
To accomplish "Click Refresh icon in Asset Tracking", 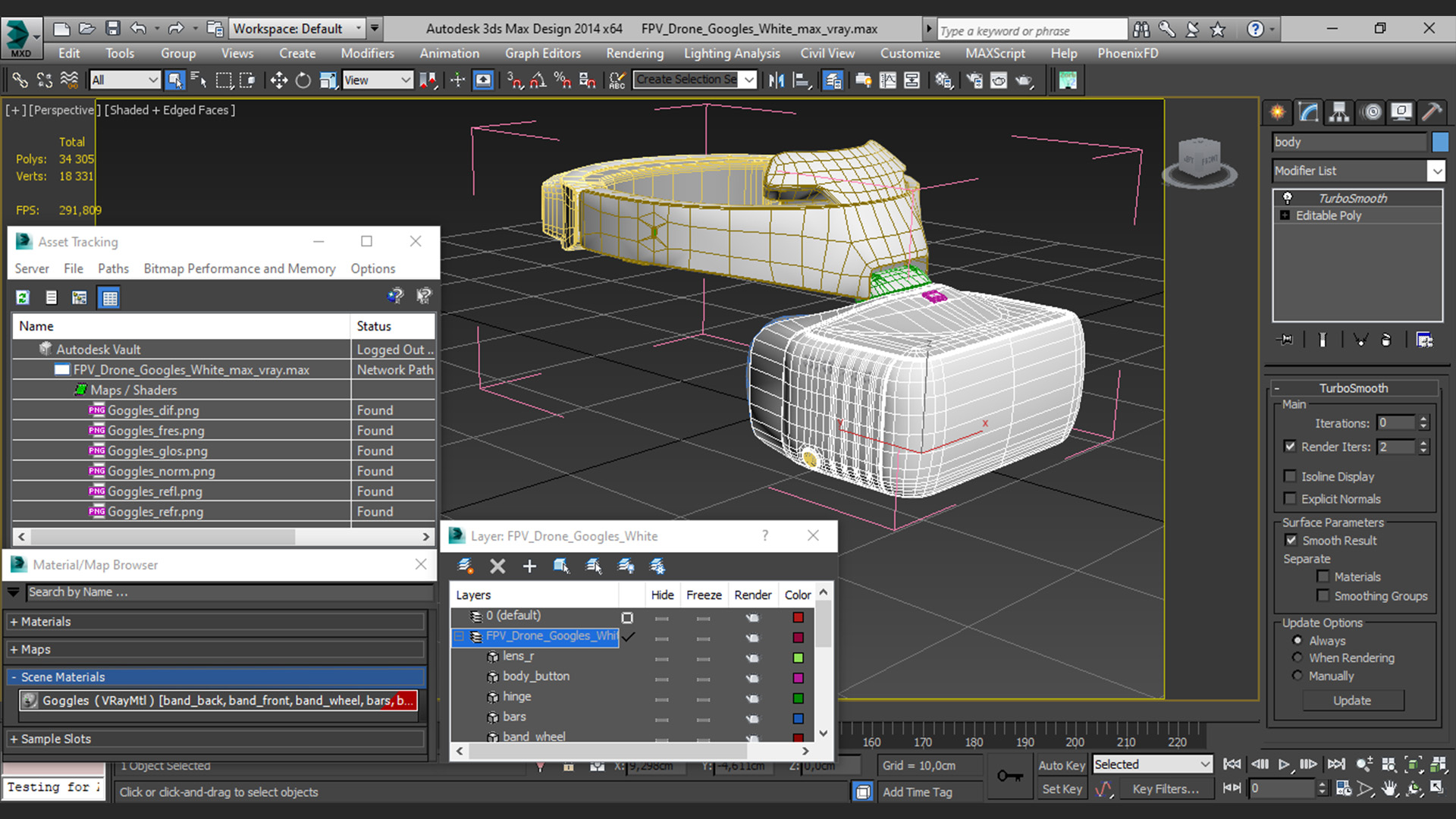I will [x=23, y=297].
